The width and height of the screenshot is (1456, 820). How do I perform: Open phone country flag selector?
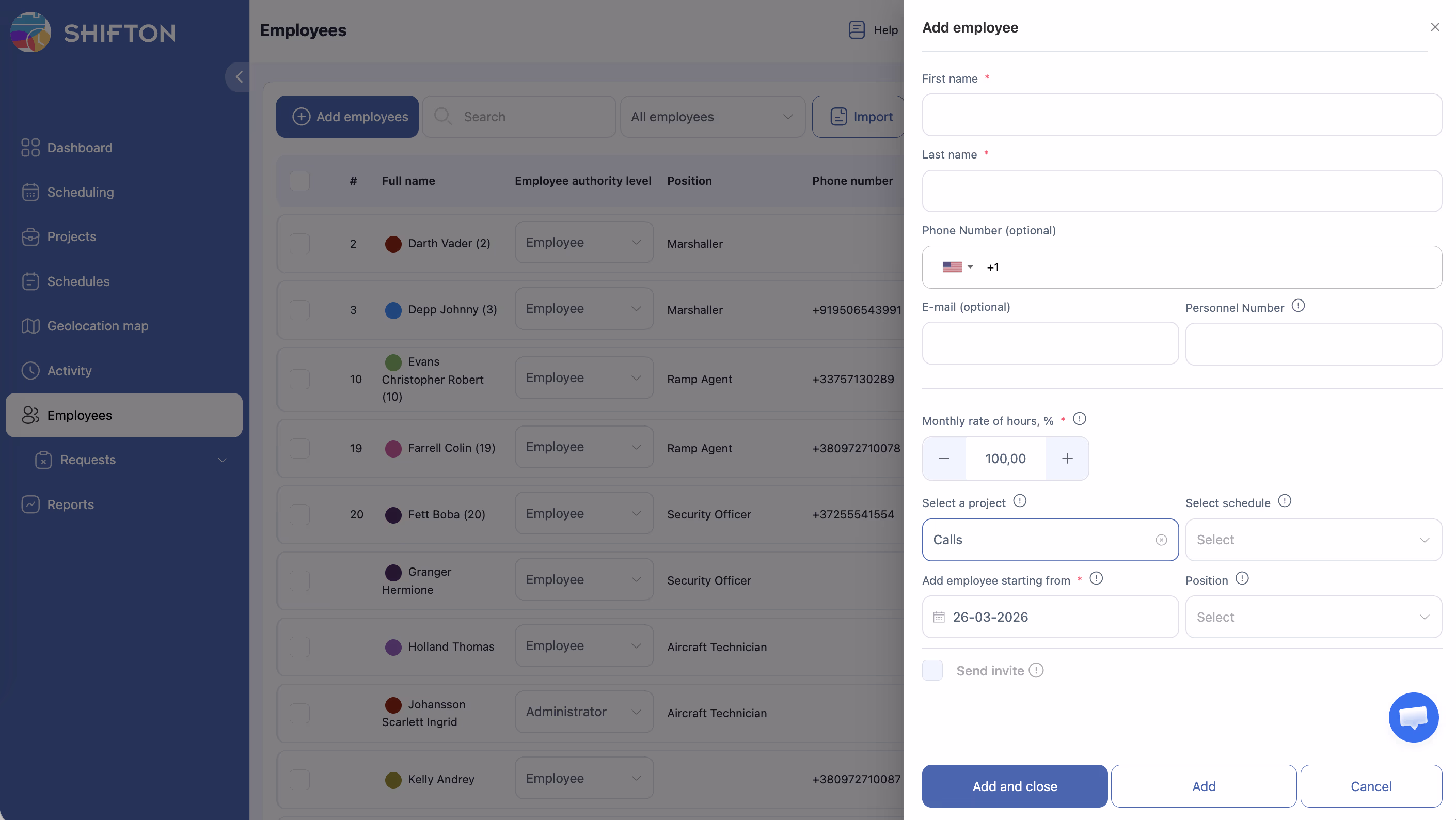(x=957, y=267)
